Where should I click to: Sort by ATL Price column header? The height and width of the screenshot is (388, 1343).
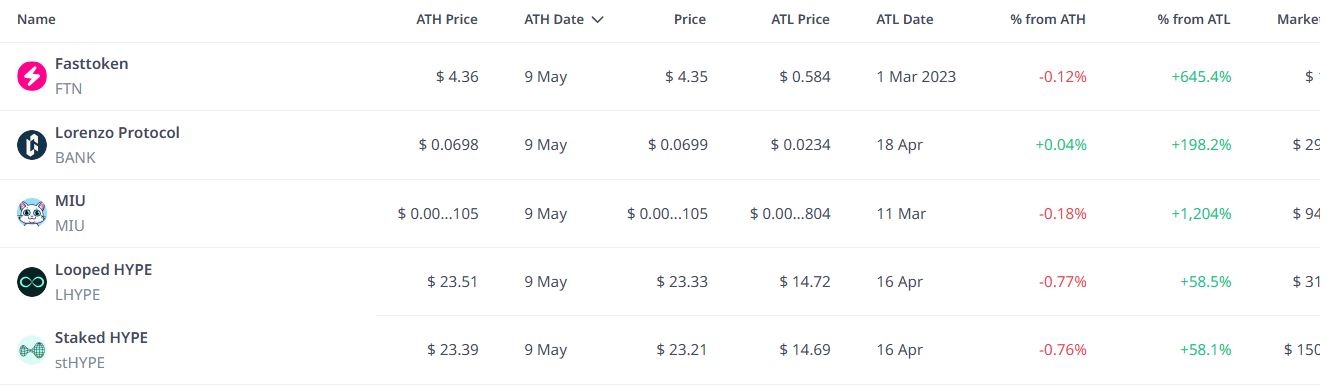pos(801,19)
